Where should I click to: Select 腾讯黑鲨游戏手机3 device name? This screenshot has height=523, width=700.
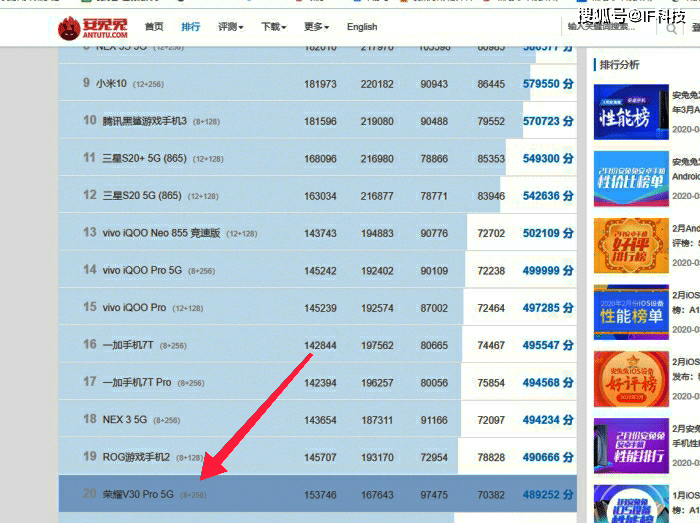pos(144,121)
